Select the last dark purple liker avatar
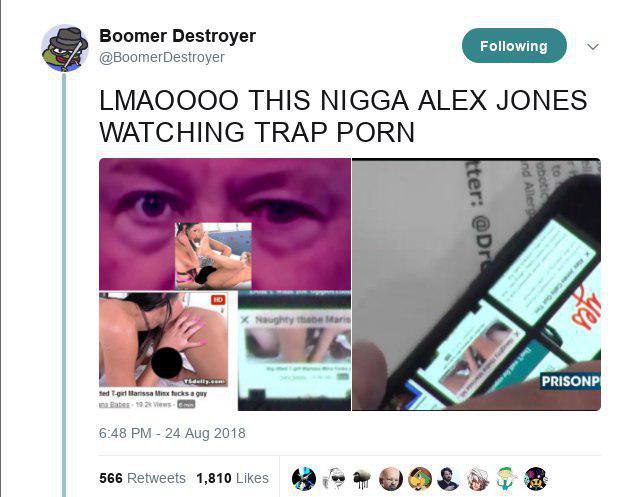Image resolution: width=637 pixels, height=497 pixels. click(536, 478)
